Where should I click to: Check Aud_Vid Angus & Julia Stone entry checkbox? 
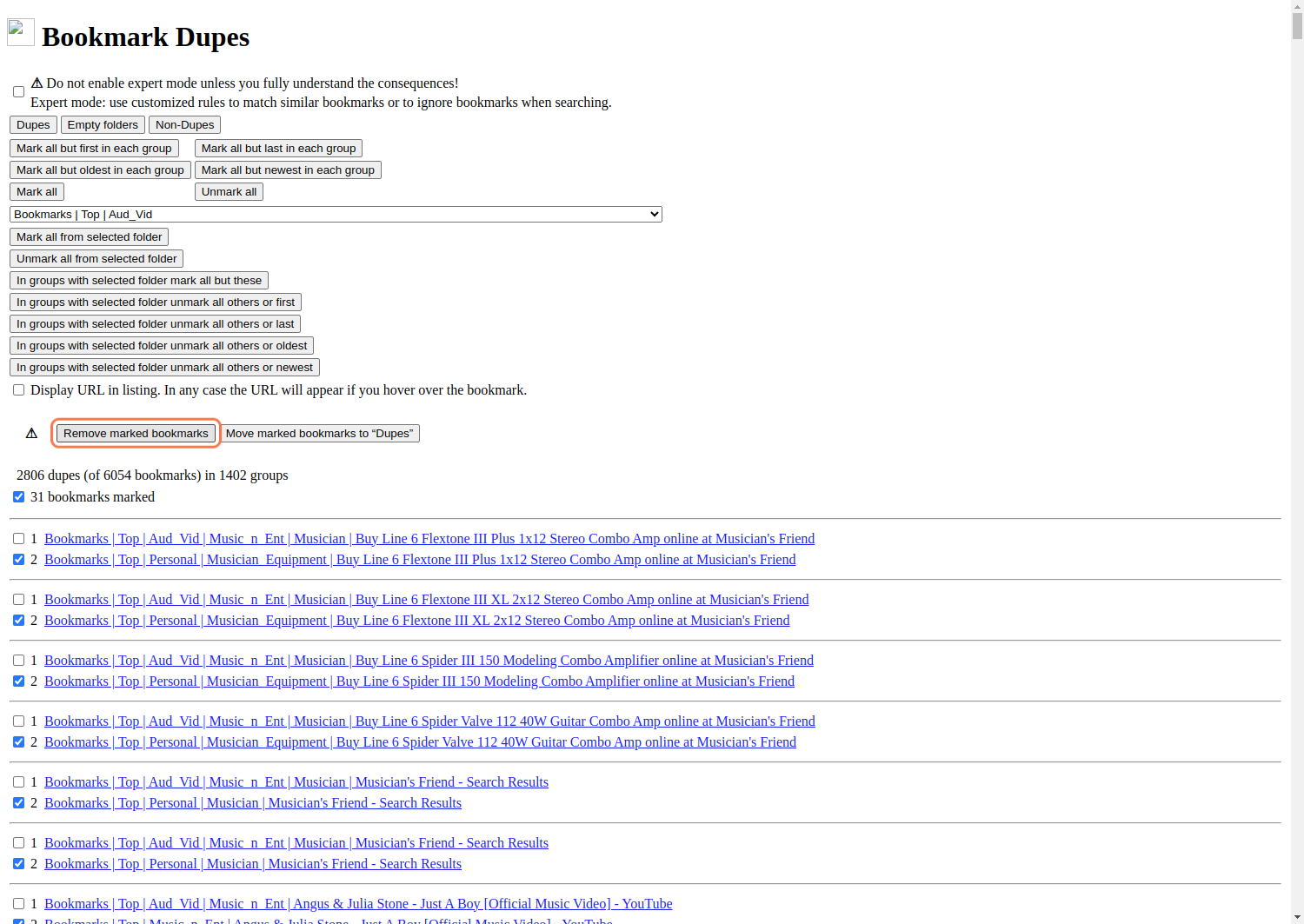(x=18, y=904)
